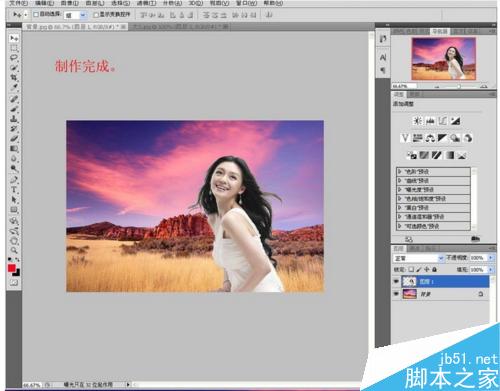
Task: Open the 3D(D) menu
Action: point(196,3)
